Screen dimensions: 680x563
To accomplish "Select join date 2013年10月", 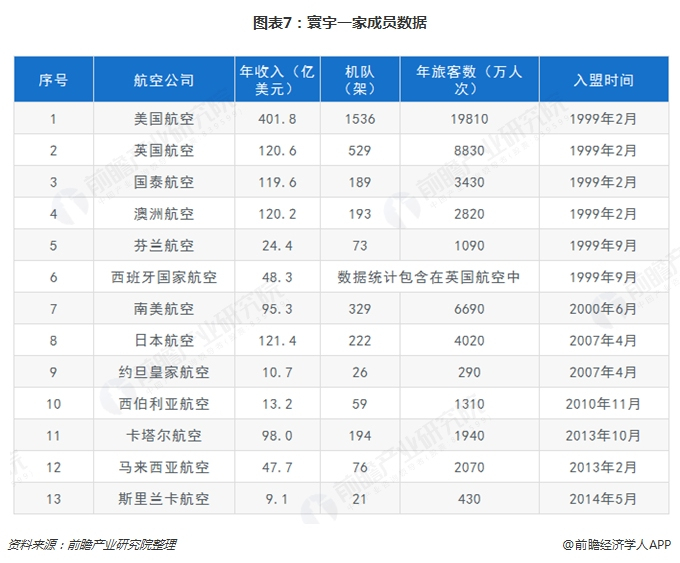I will pyautogui.click(x=603, y=435).
